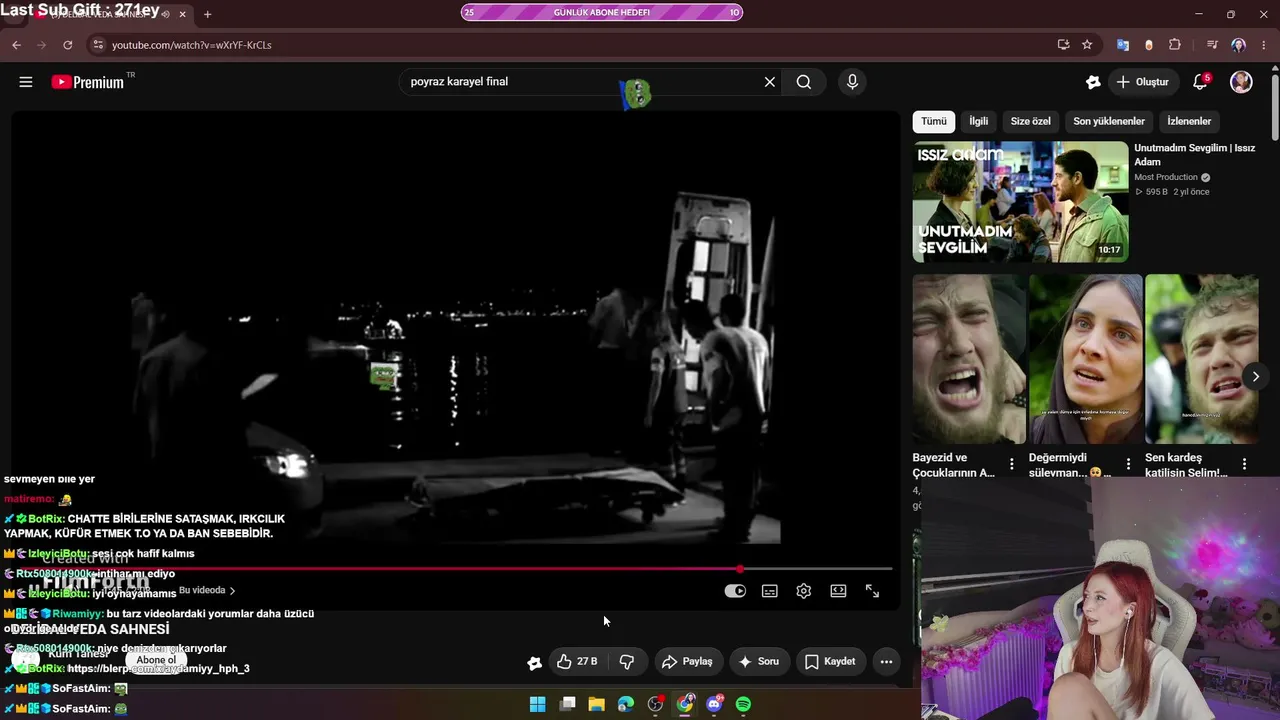The width and height of the screenshot is (1280, 720).
Task: Open Discord from the taskbar
Action: (714, 704)
